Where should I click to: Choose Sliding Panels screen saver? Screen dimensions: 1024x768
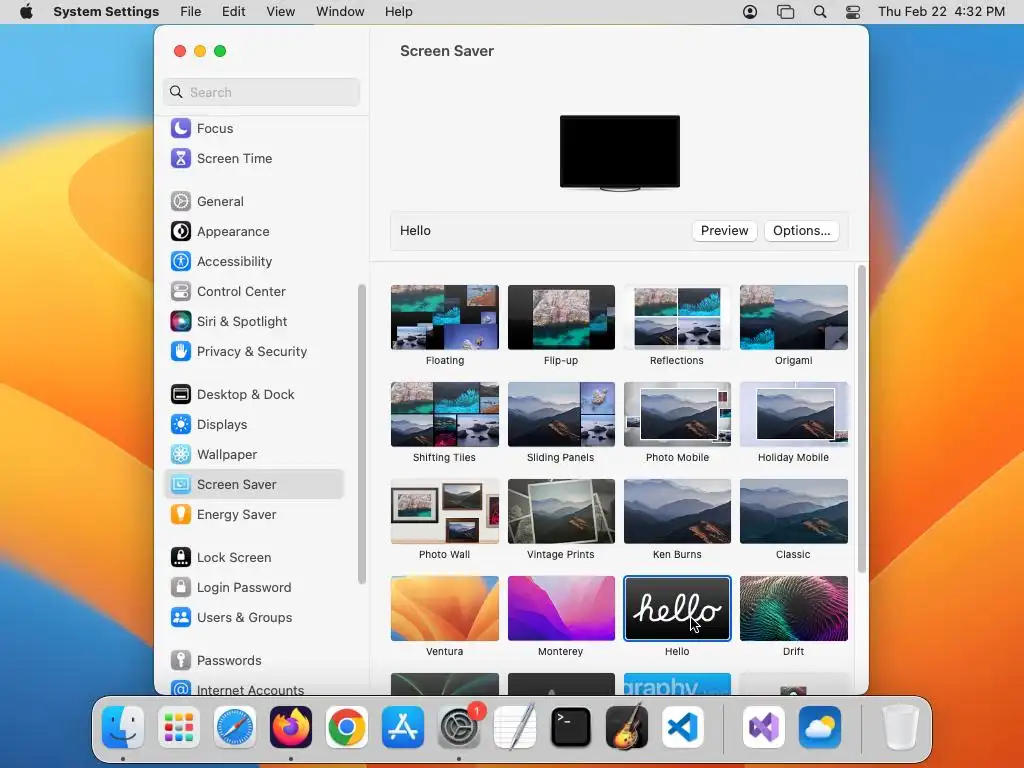pos(561,415)
